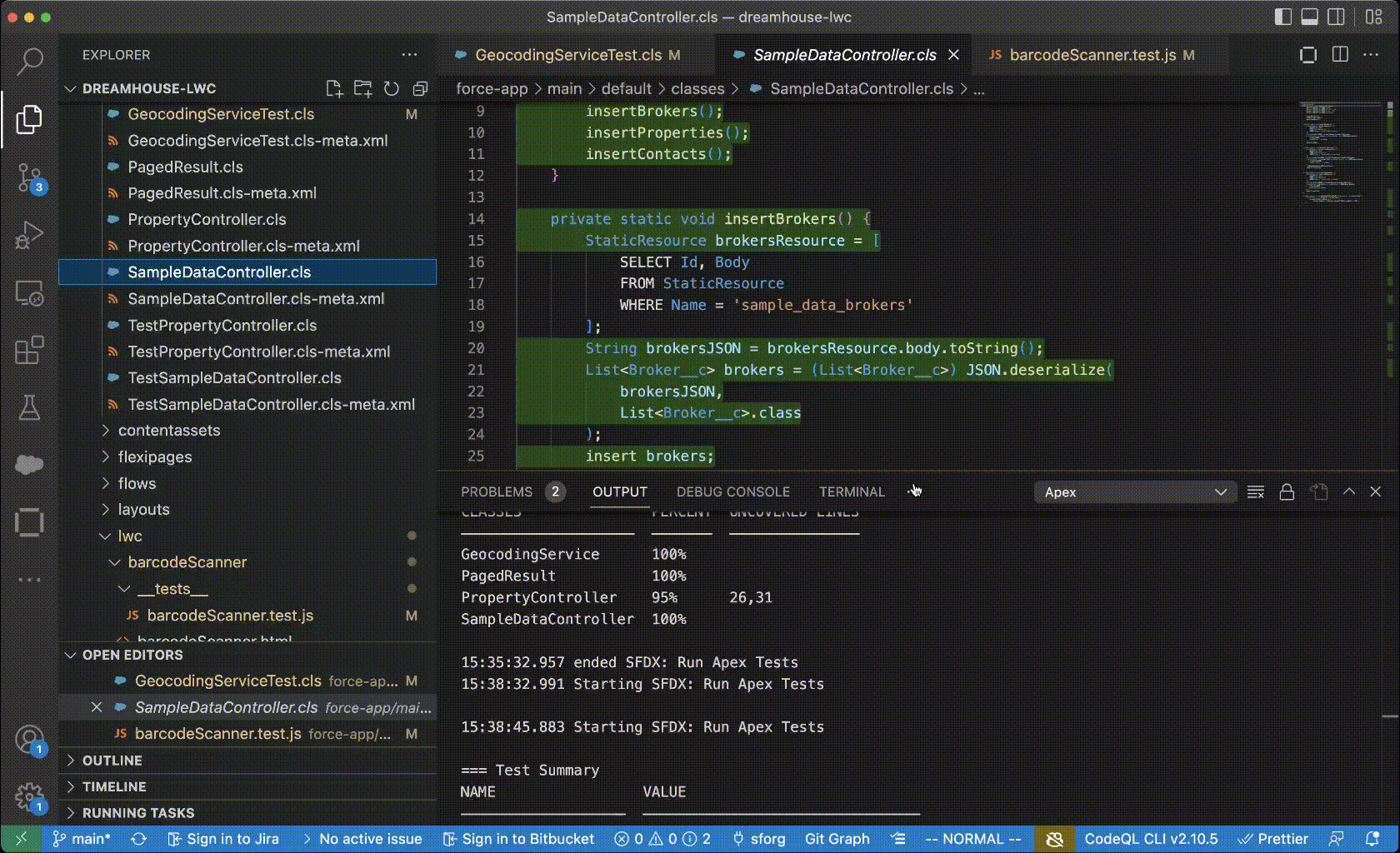Open the Apex output channel dropdown
This screenshot has height=853, width=1400.
tap(1134, 492)
